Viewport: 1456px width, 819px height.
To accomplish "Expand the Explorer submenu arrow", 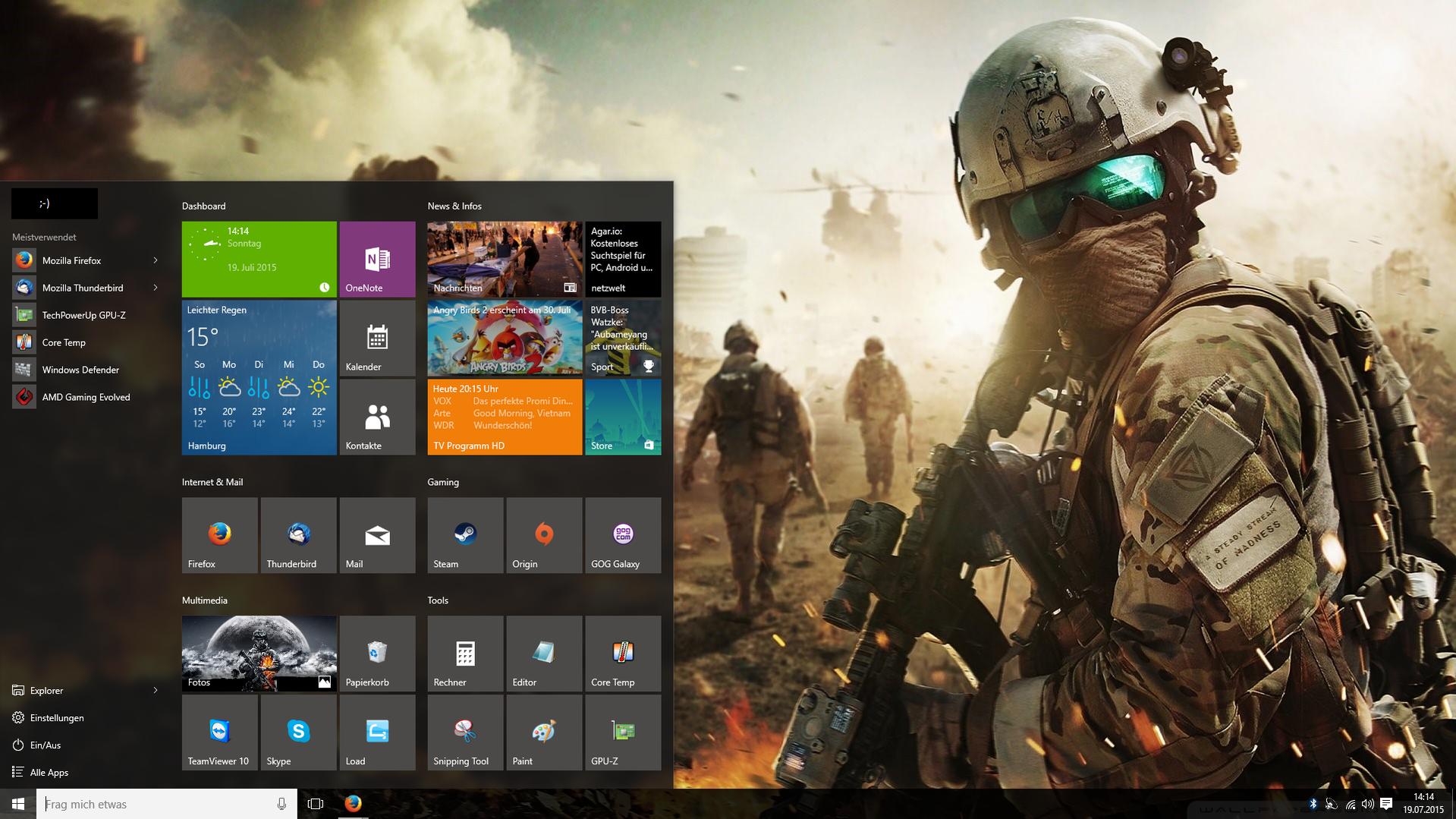I will coord(156,690).
